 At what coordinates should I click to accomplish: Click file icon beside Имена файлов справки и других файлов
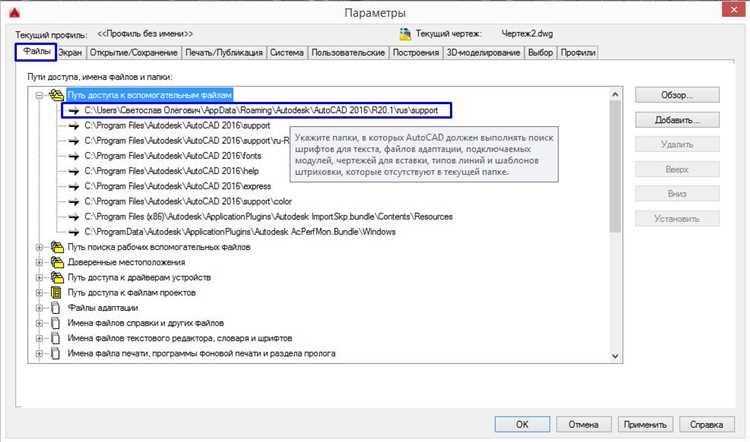pos(56,323)
